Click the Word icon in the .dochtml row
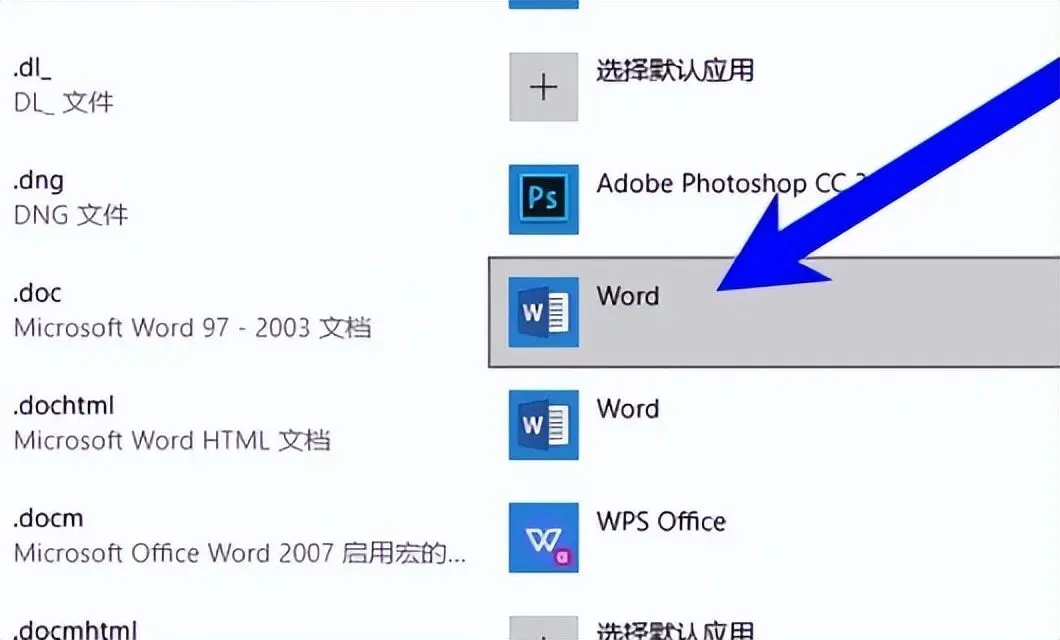 point(544,424)
